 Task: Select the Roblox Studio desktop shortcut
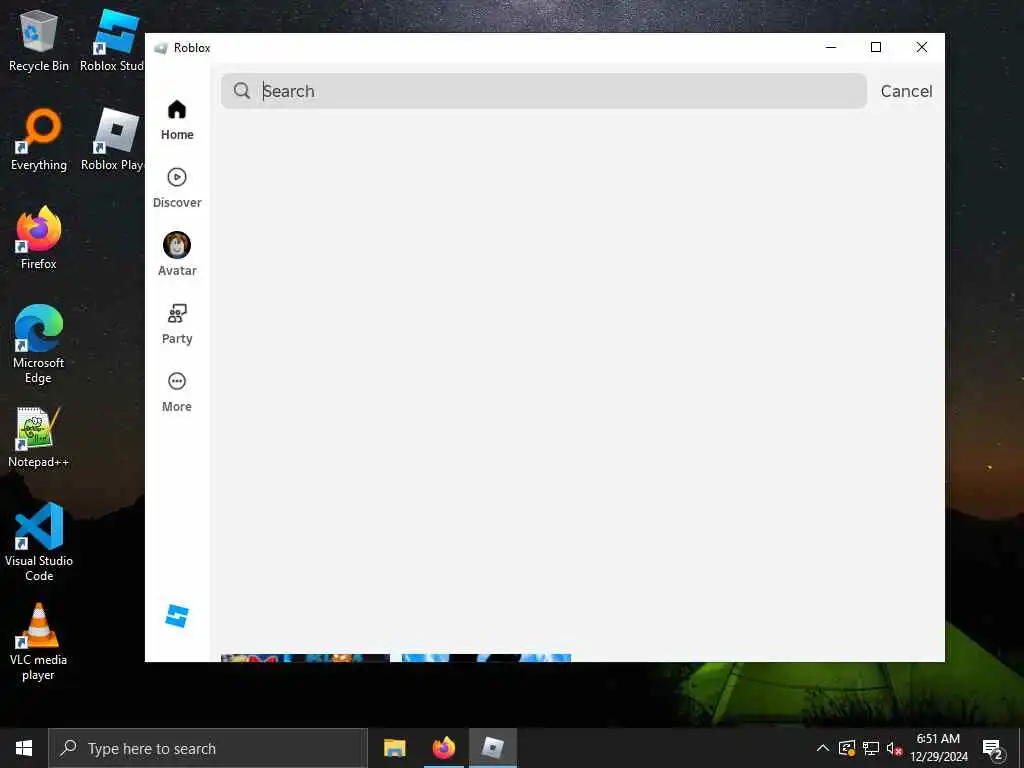click(x=112, y=41)
